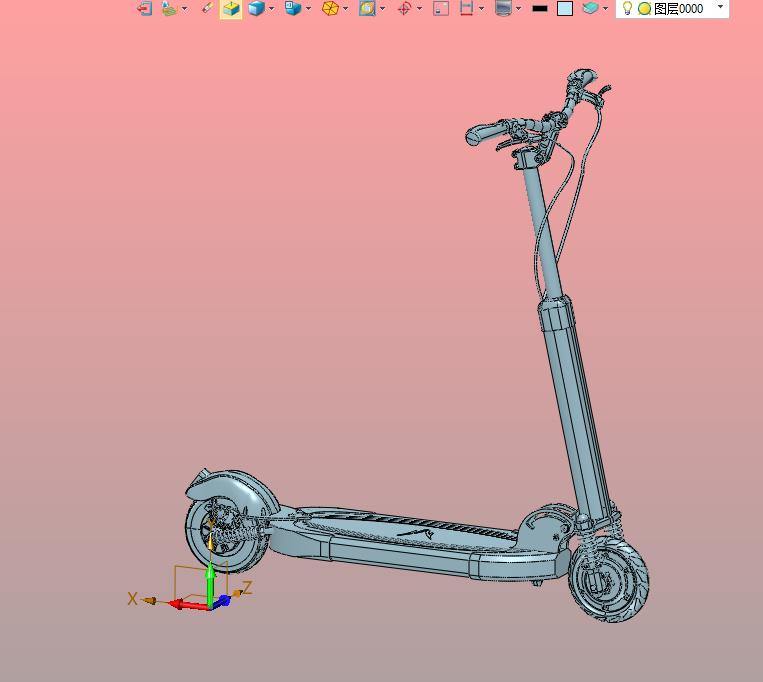This screenshot has width=763, height=682.
Task: Click the light blue face color swatch
Action: pyautogui.click(x=564, y=8)
